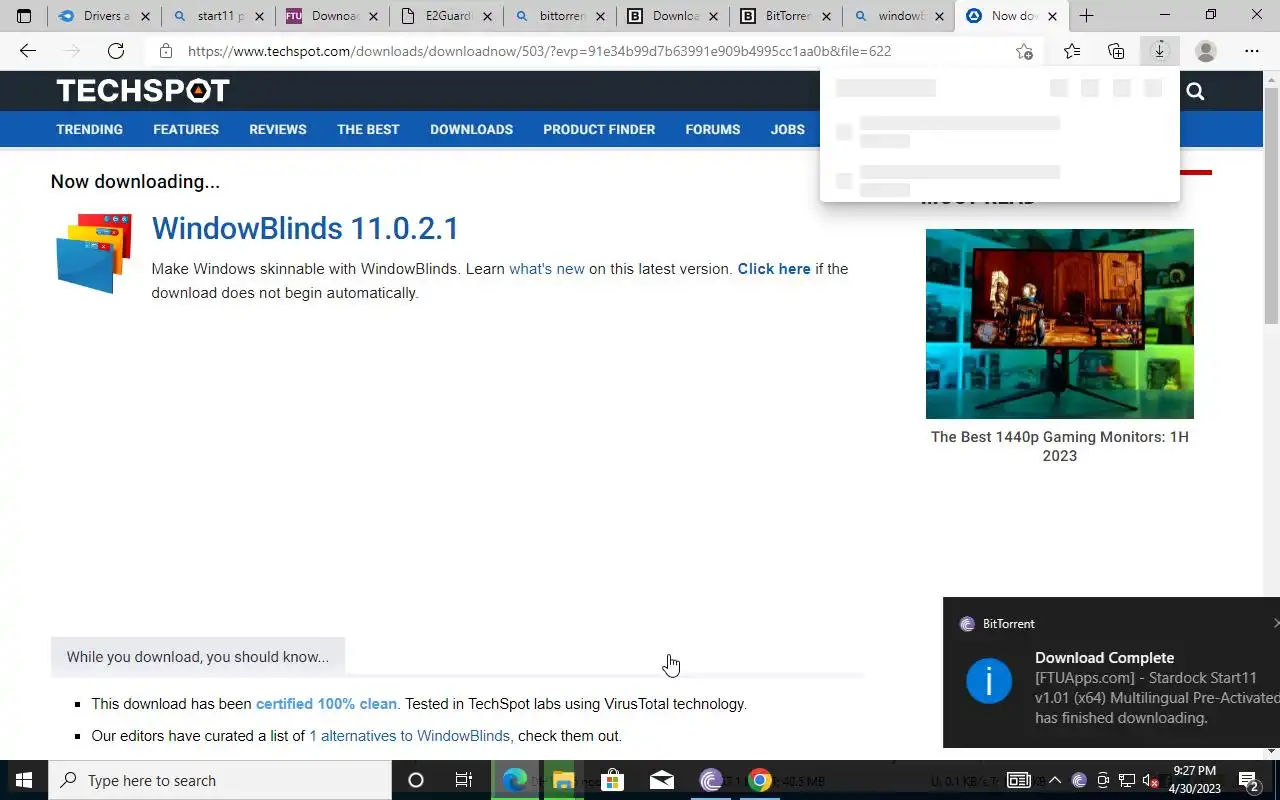Open the Edge tab actions menu icon
The image size is (1280, 800).
click(x=24, y=16)
